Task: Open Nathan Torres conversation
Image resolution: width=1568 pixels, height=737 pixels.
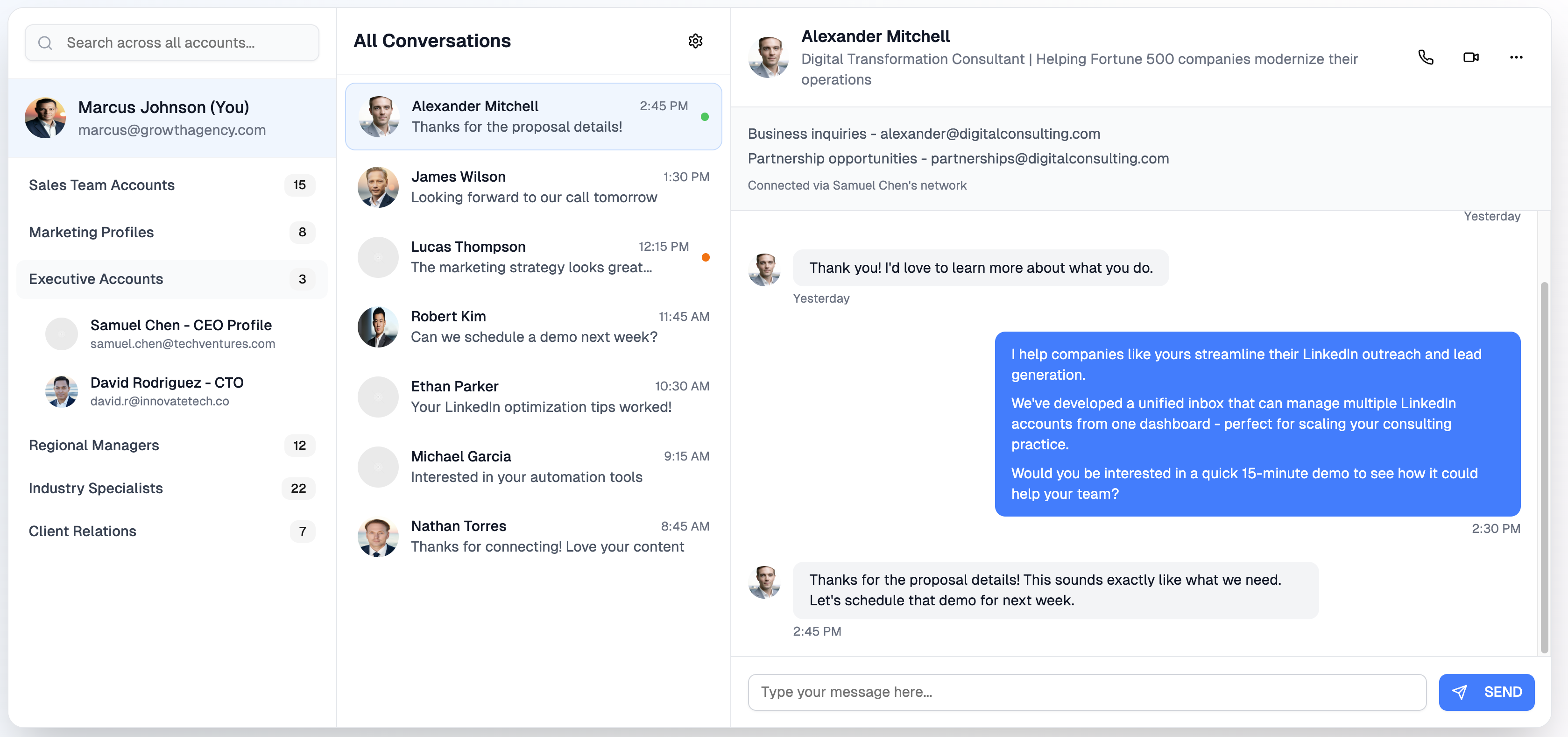Action: tap(533, 536)
